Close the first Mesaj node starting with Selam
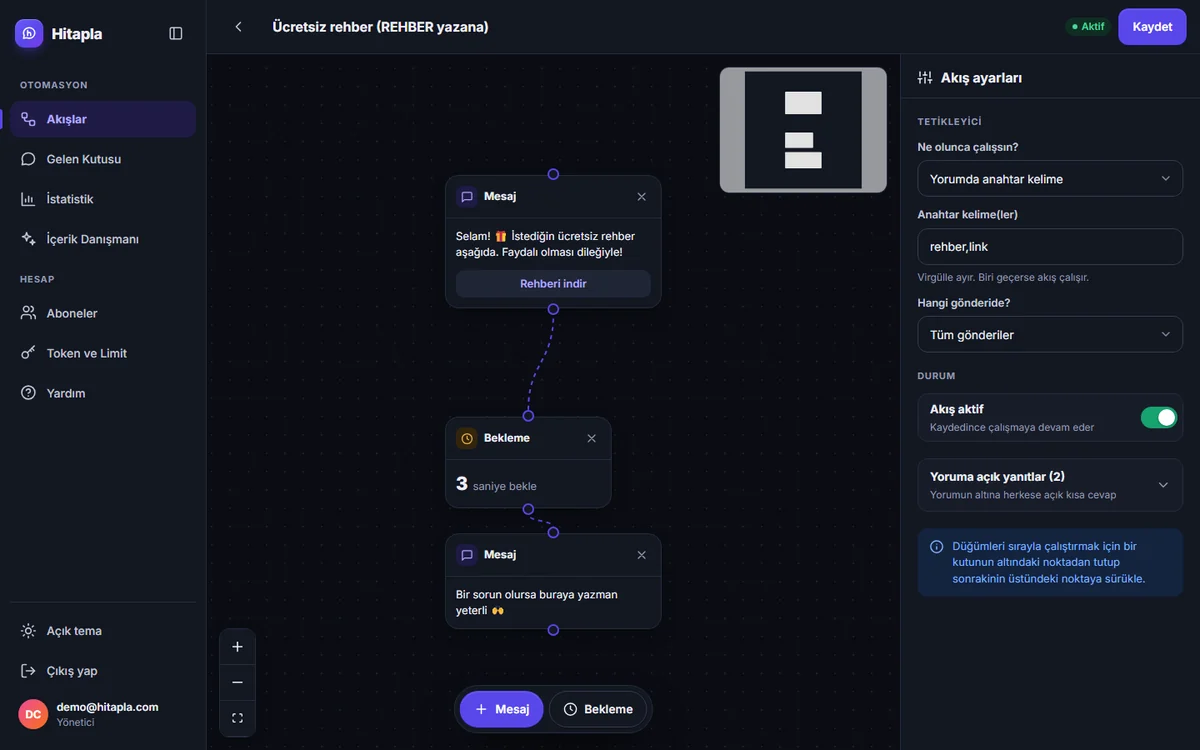 tap(642, 197)
